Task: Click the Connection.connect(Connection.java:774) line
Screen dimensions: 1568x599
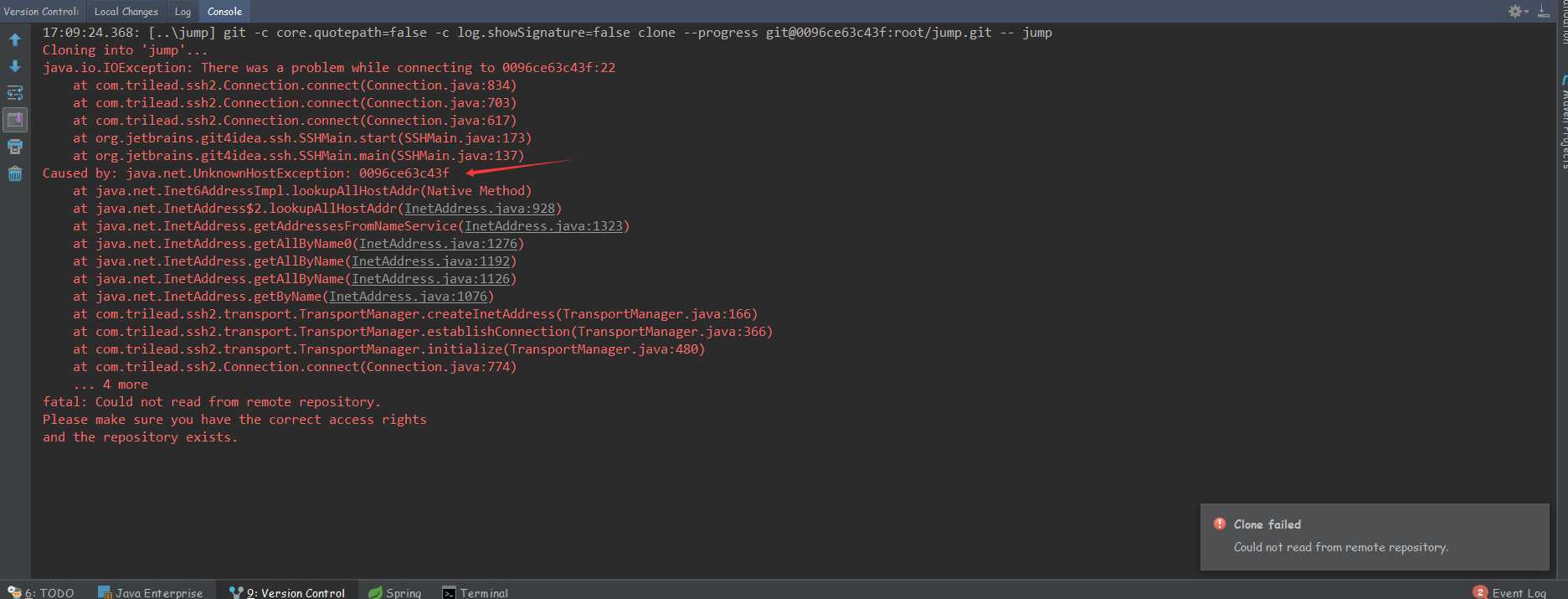Action: click(295, 367)
